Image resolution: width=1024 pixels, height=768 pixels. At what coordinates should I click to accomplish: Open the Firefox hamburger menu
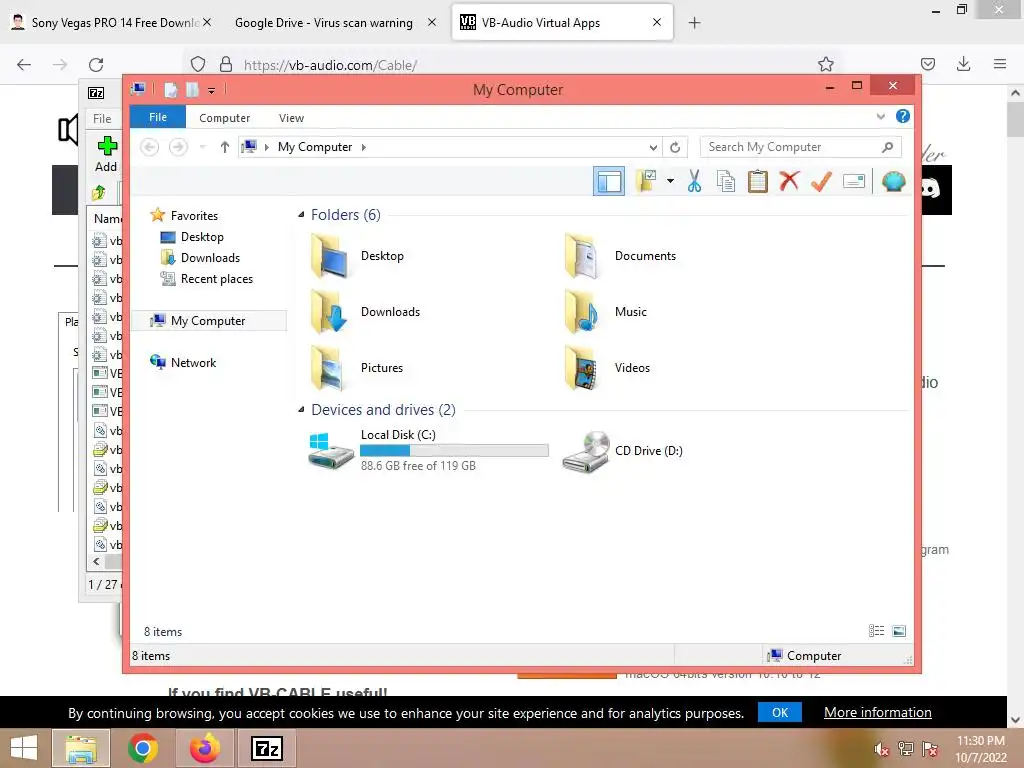coord(1000,64)
